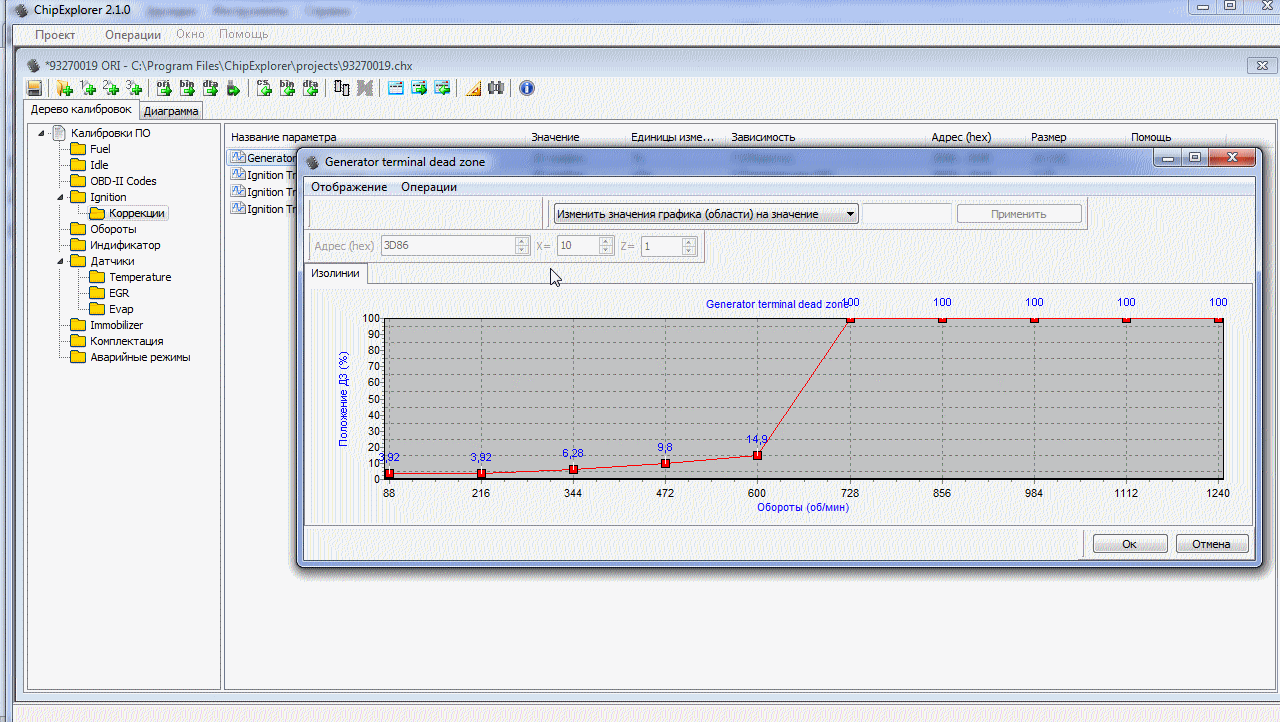Click the binoculars search icon
This screenshot has height=722, width=1280.
pyautogui.click(x=496, y=88)
